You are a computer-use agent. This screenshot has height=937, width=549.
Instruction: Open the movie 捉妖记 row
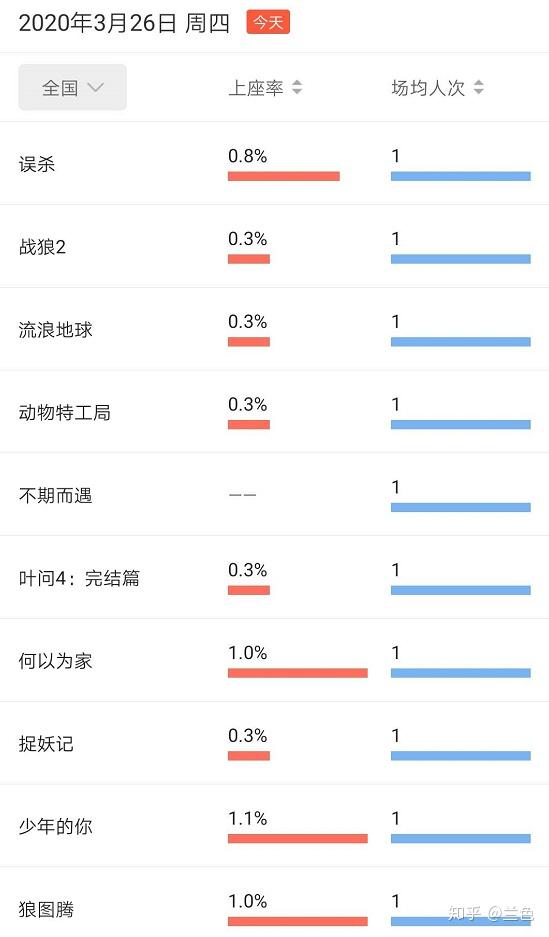click(274, 743)
